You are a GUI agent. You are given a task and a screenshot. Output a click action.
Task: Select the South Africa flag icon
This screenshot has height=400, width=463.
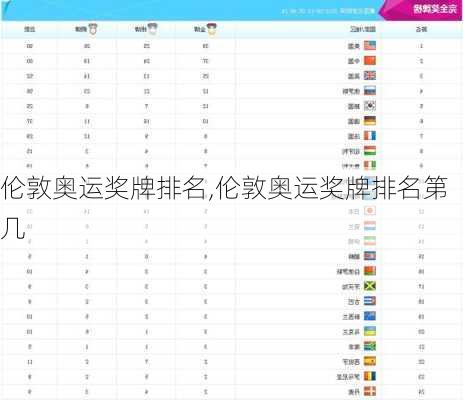point(370,347)
